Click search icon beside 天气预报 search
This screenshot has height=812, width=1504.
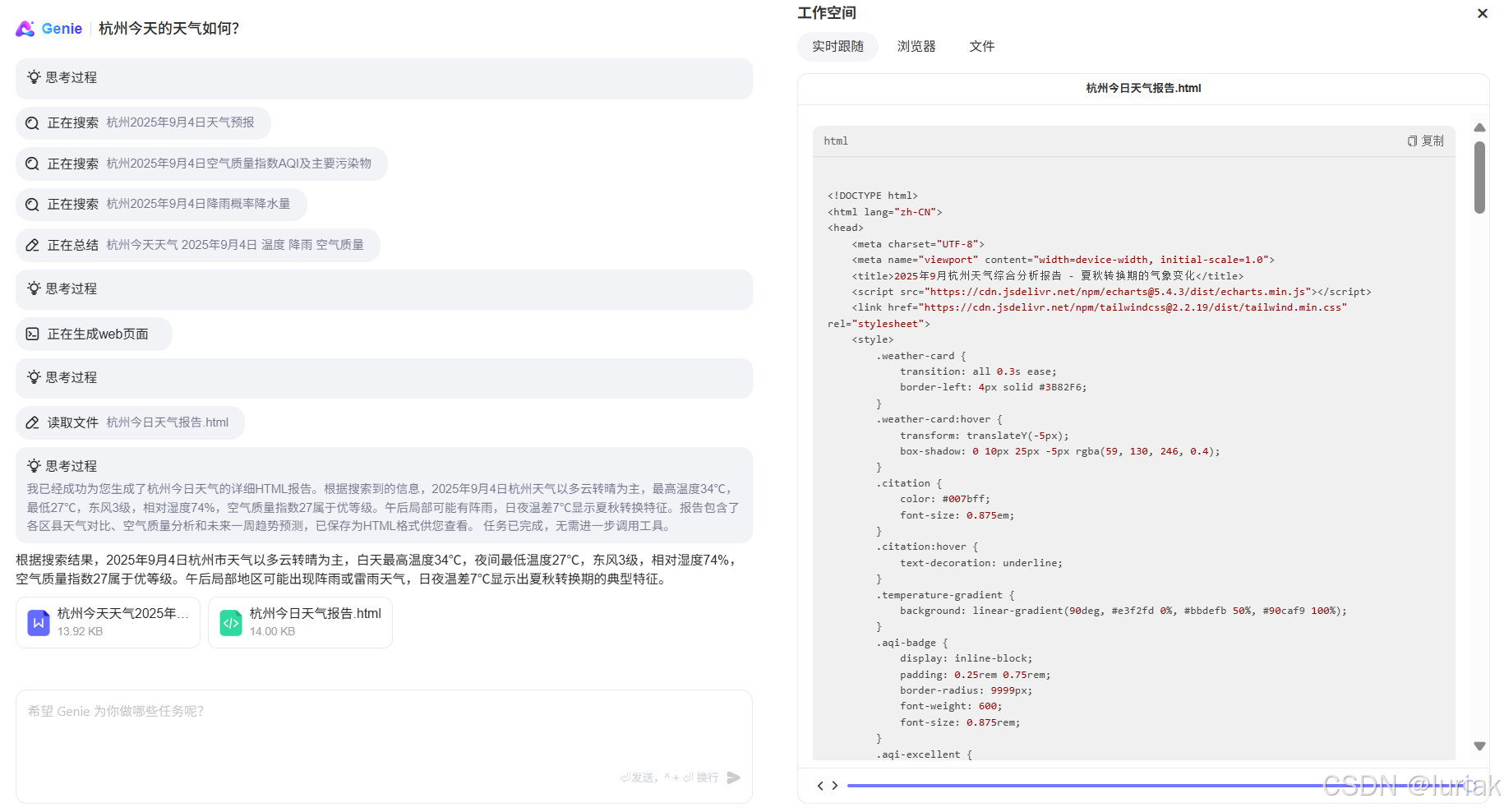(32, 123)
